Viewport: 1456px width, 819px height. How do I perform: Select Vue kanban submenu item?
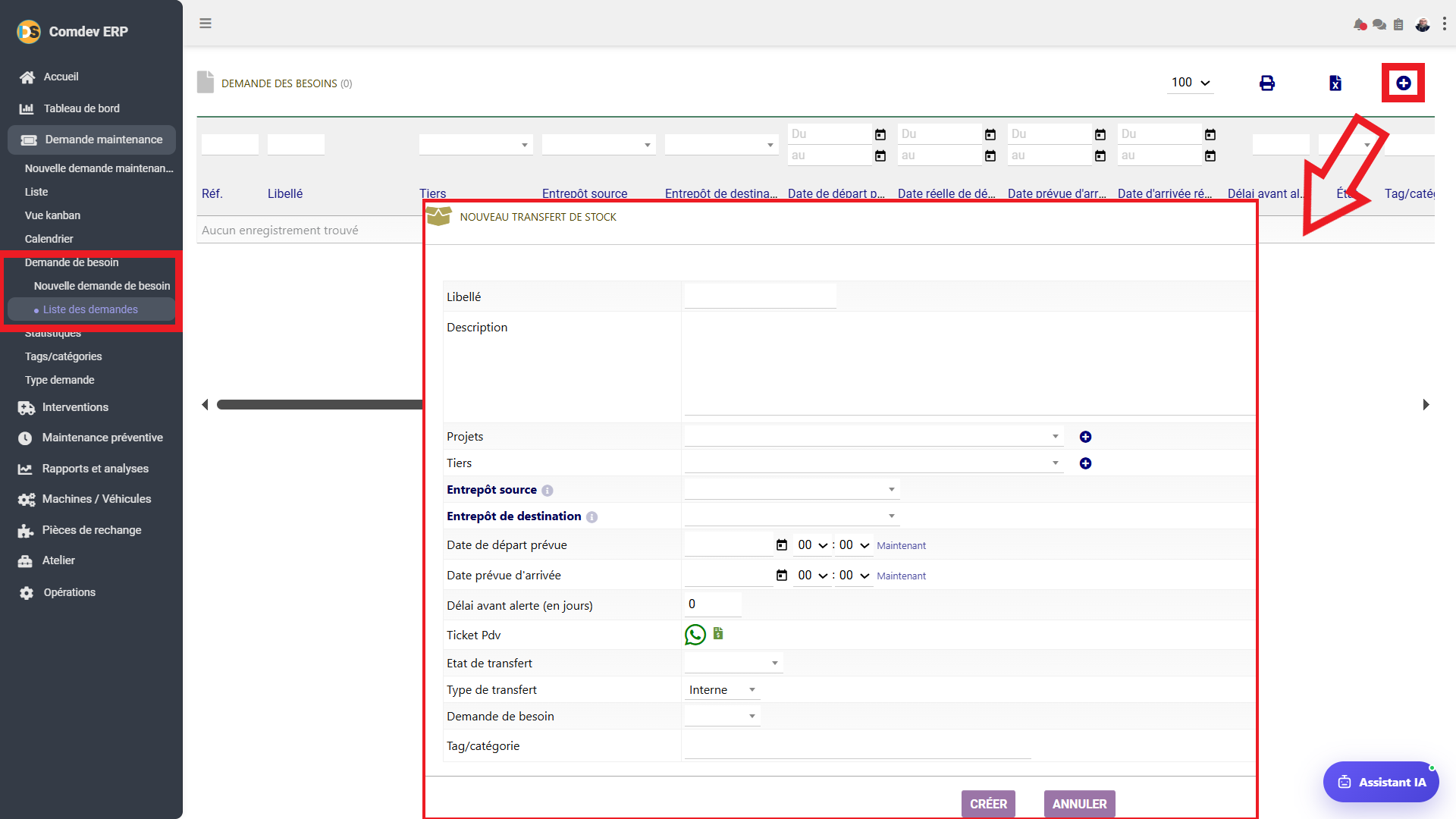click(52, 215)
